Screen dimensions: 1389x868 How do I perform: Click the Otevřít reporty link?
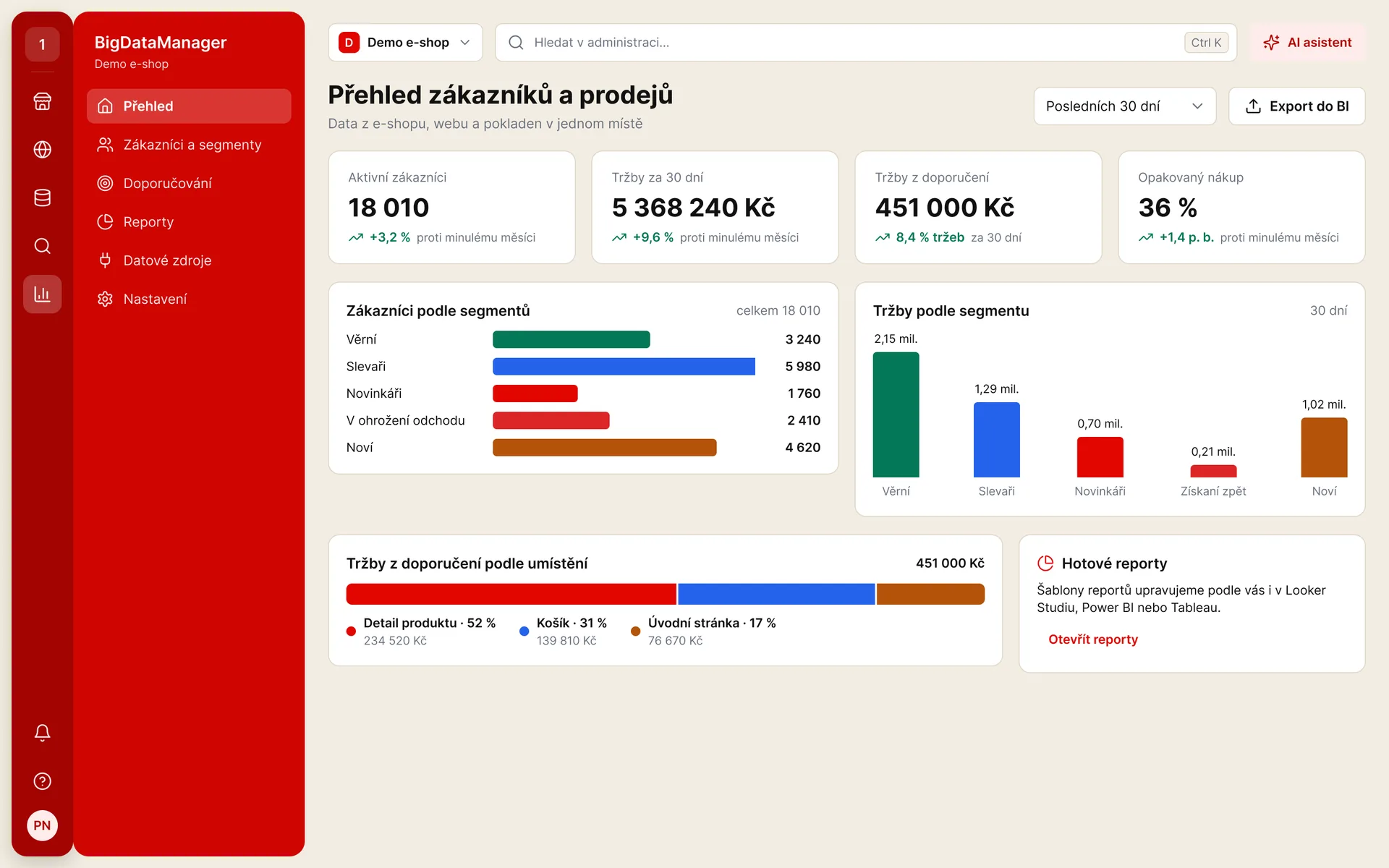(1092, 639)
